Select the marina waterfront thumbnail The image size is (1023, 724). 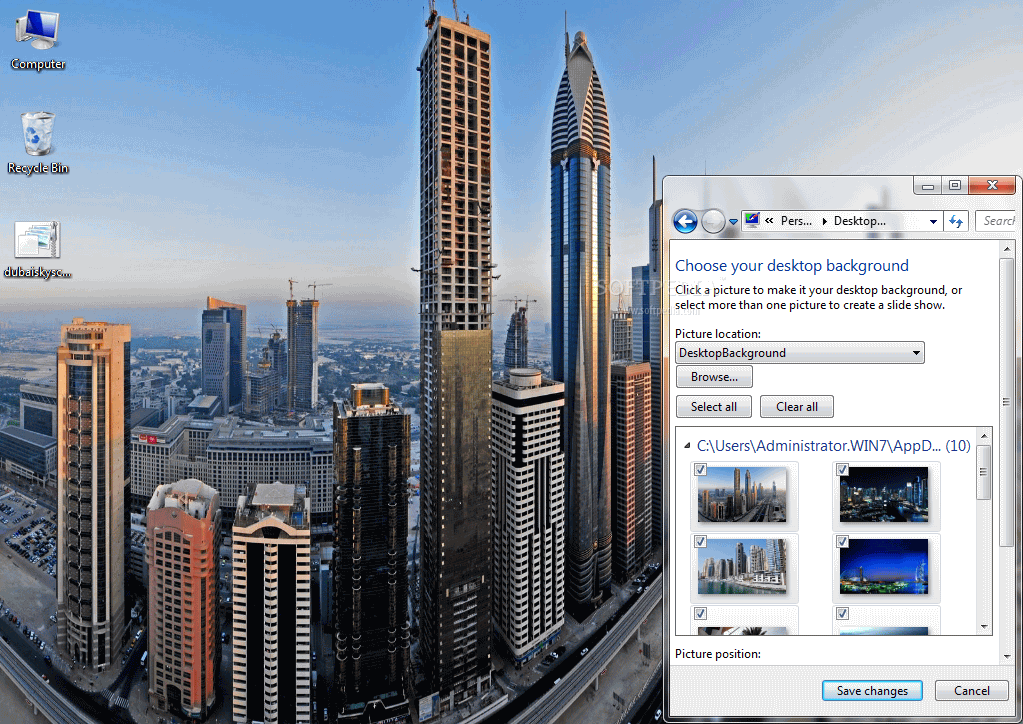pyautogui.click(x=742, y=566)
